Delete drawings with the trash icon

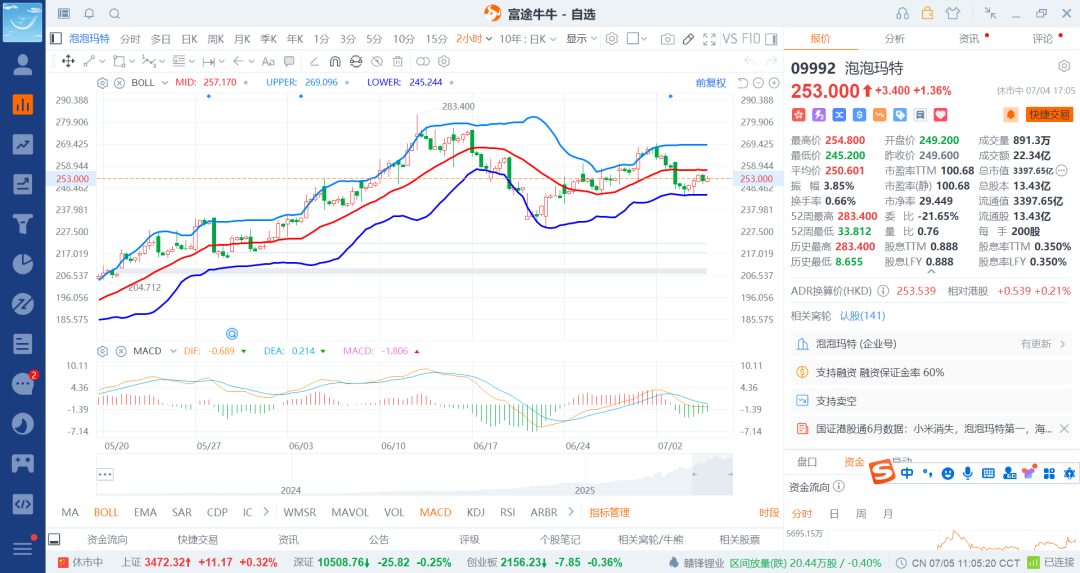[397, 61]
